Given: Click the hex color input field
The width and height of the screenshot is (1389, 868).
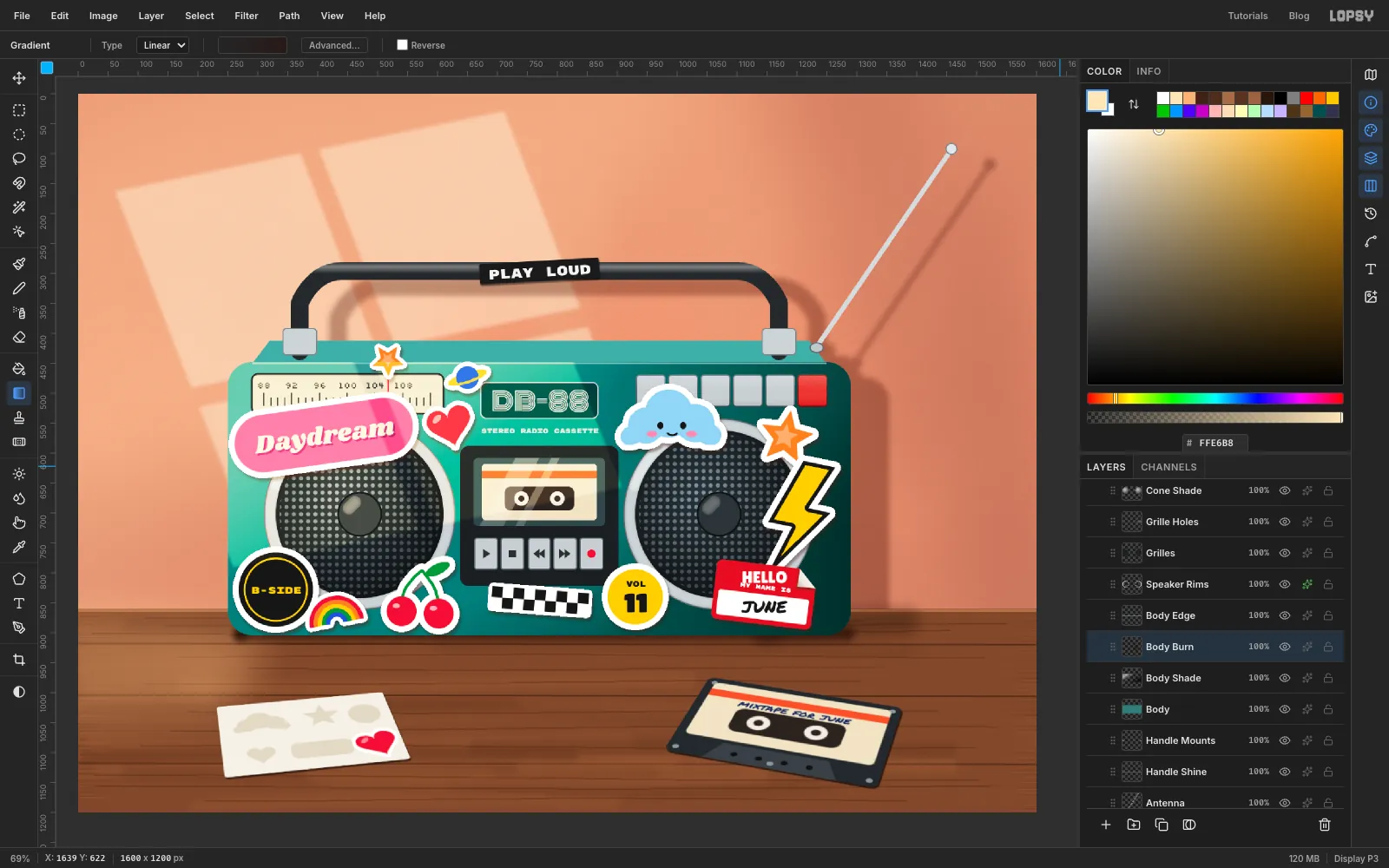Looking at the screenshot, I should (1215, 443).
